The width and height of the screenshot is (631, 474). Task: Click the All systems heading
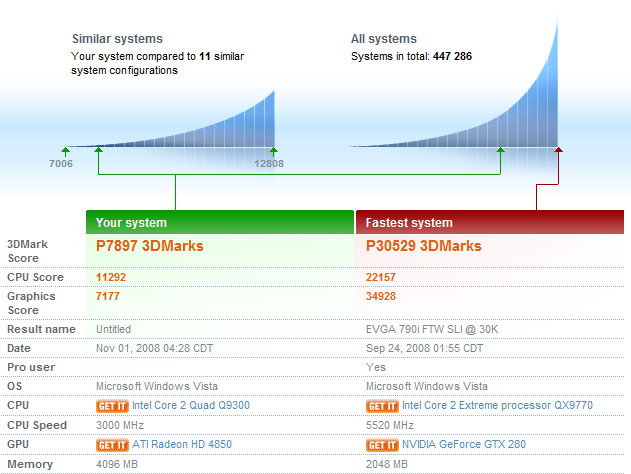pos(384,39)
